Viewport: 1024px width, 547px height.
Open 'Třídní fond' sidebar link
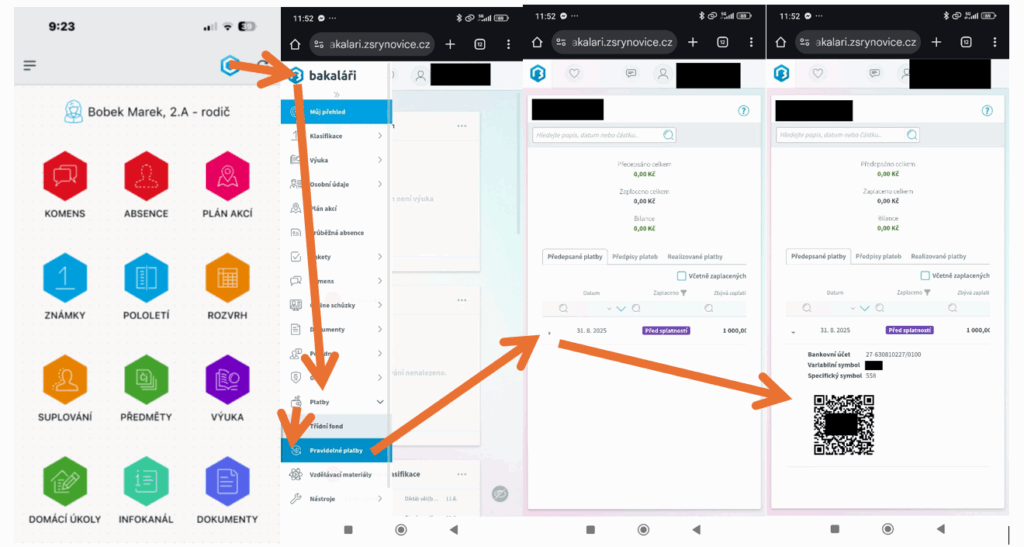click(328, 426)
